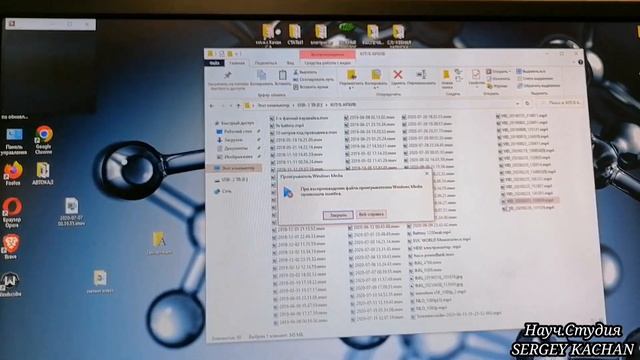Click the Move to folder icon

[x=351, y=75]
